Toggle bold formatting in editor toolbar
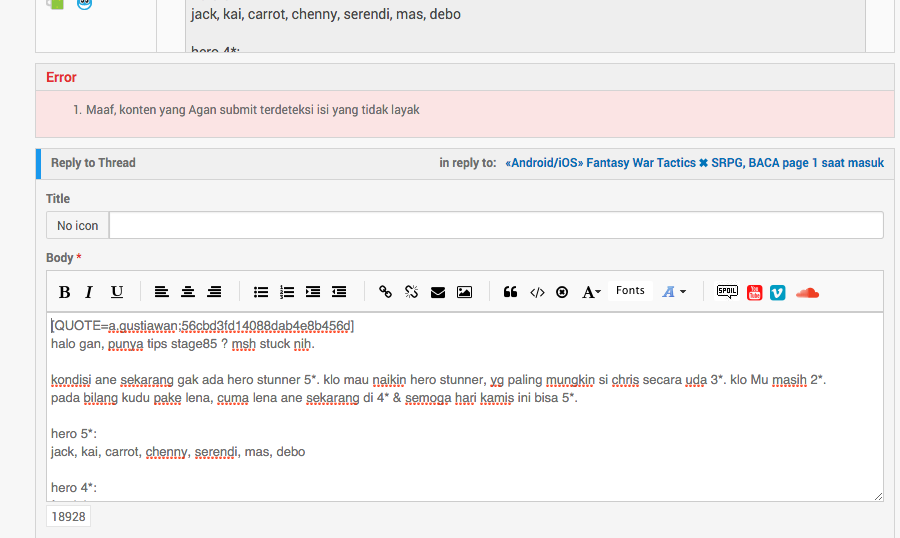 tap(64, 292)
